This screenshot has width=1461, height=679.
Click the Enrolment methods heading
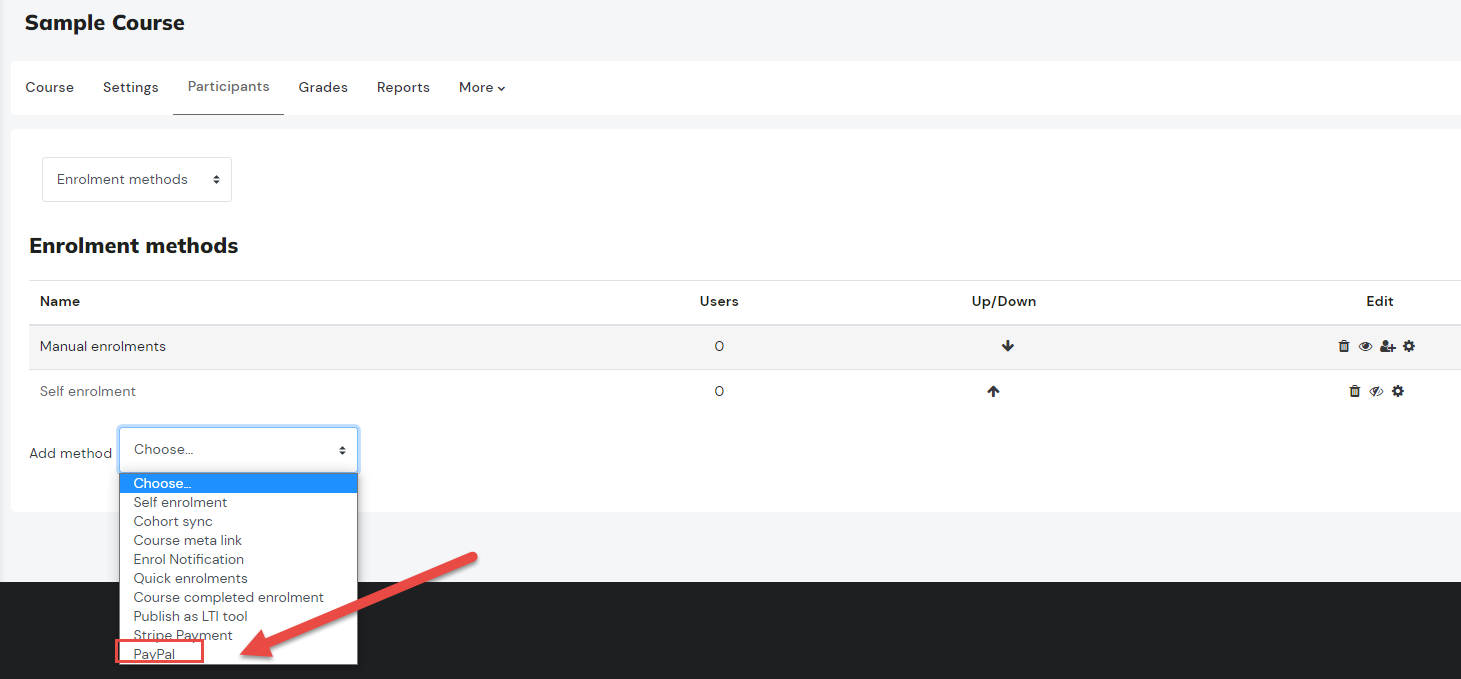coord(134,245)
